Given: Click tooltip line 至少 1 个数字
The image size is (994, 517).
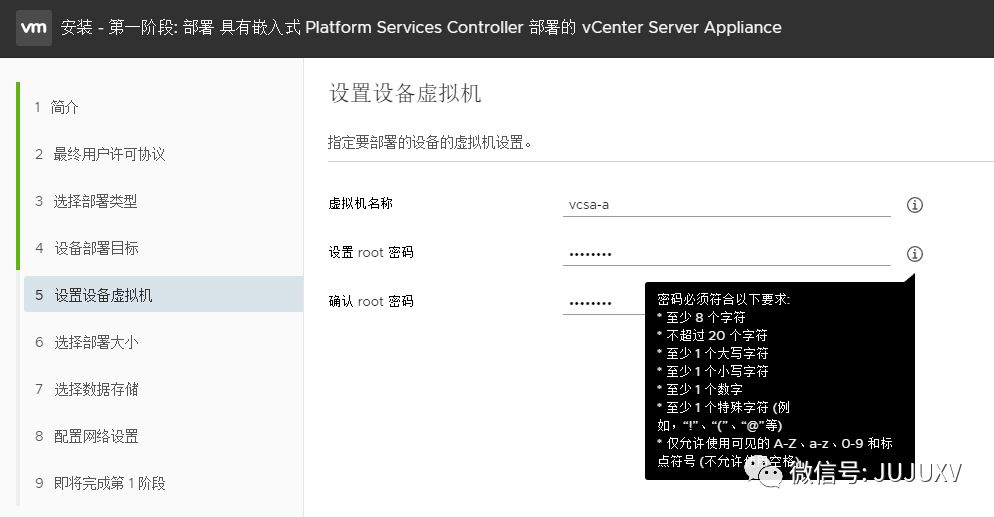Looking at the screenshot, I should point(700,389).
